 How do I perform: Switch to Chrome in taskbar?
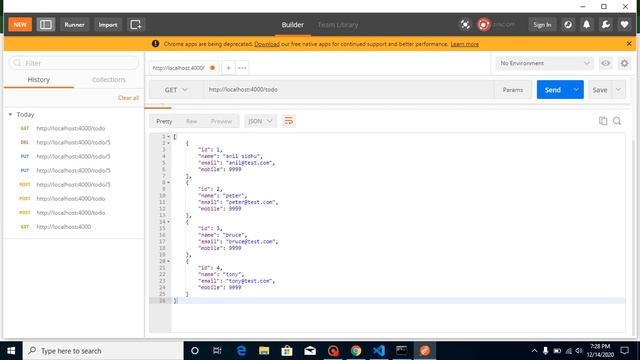[356, 351]
